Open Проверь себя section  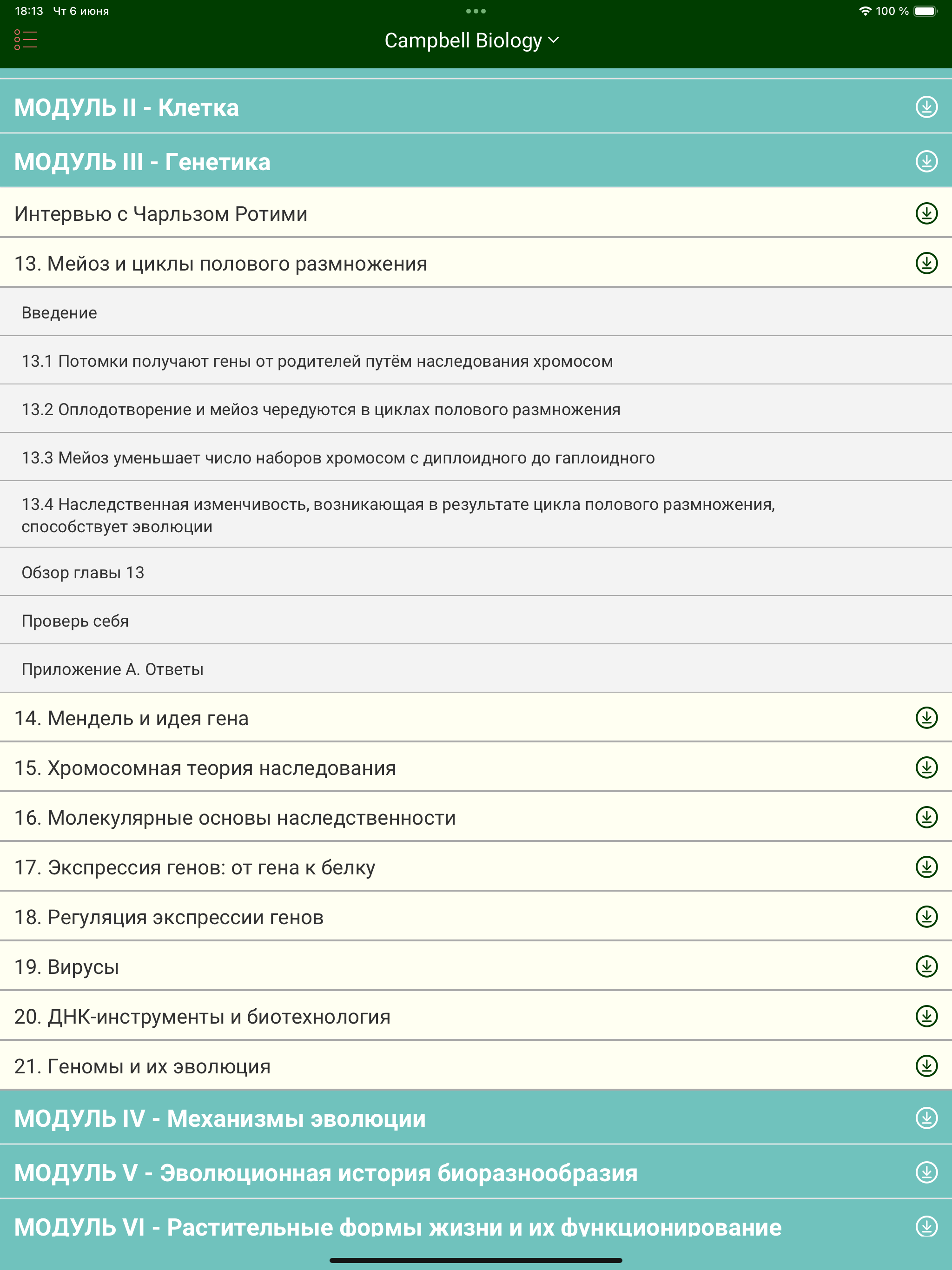click(x=476, y=620)
